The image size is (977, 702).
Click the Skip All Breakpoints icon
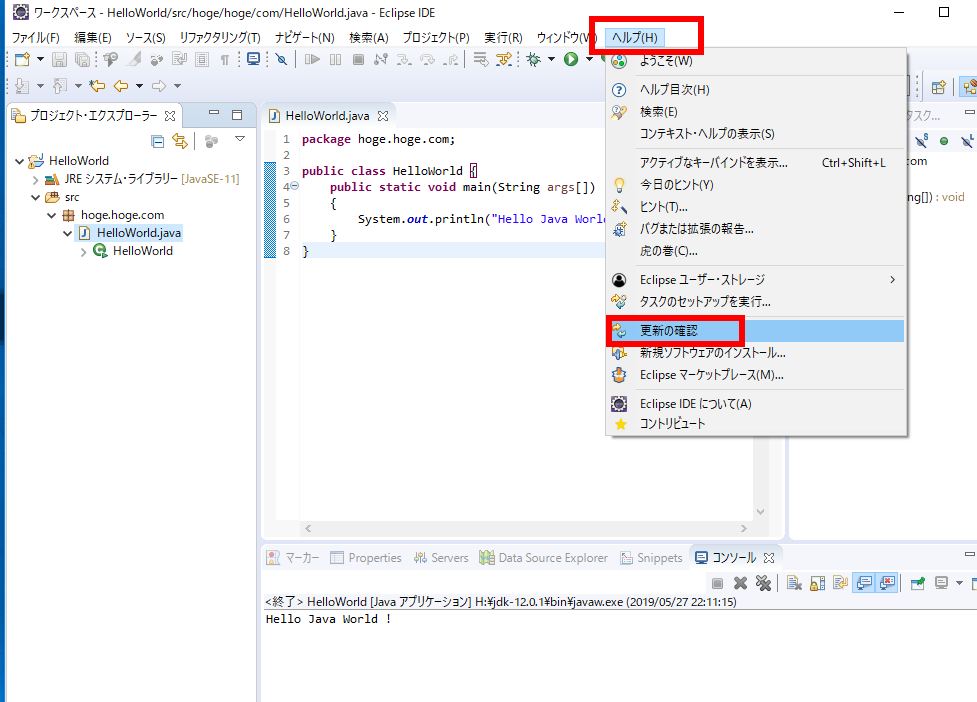coord(282,59)
